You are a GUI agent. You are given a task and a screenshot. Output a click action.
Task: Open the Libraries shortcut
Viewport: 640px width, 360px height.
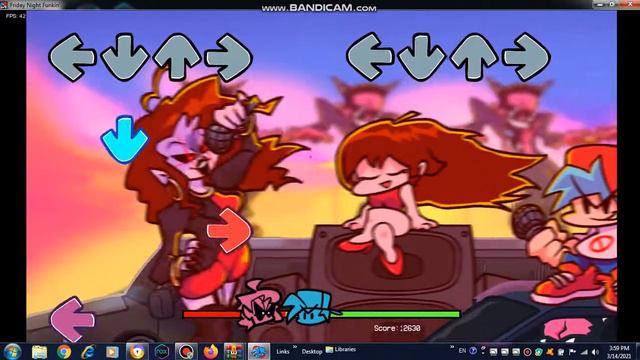coord(341,350)
